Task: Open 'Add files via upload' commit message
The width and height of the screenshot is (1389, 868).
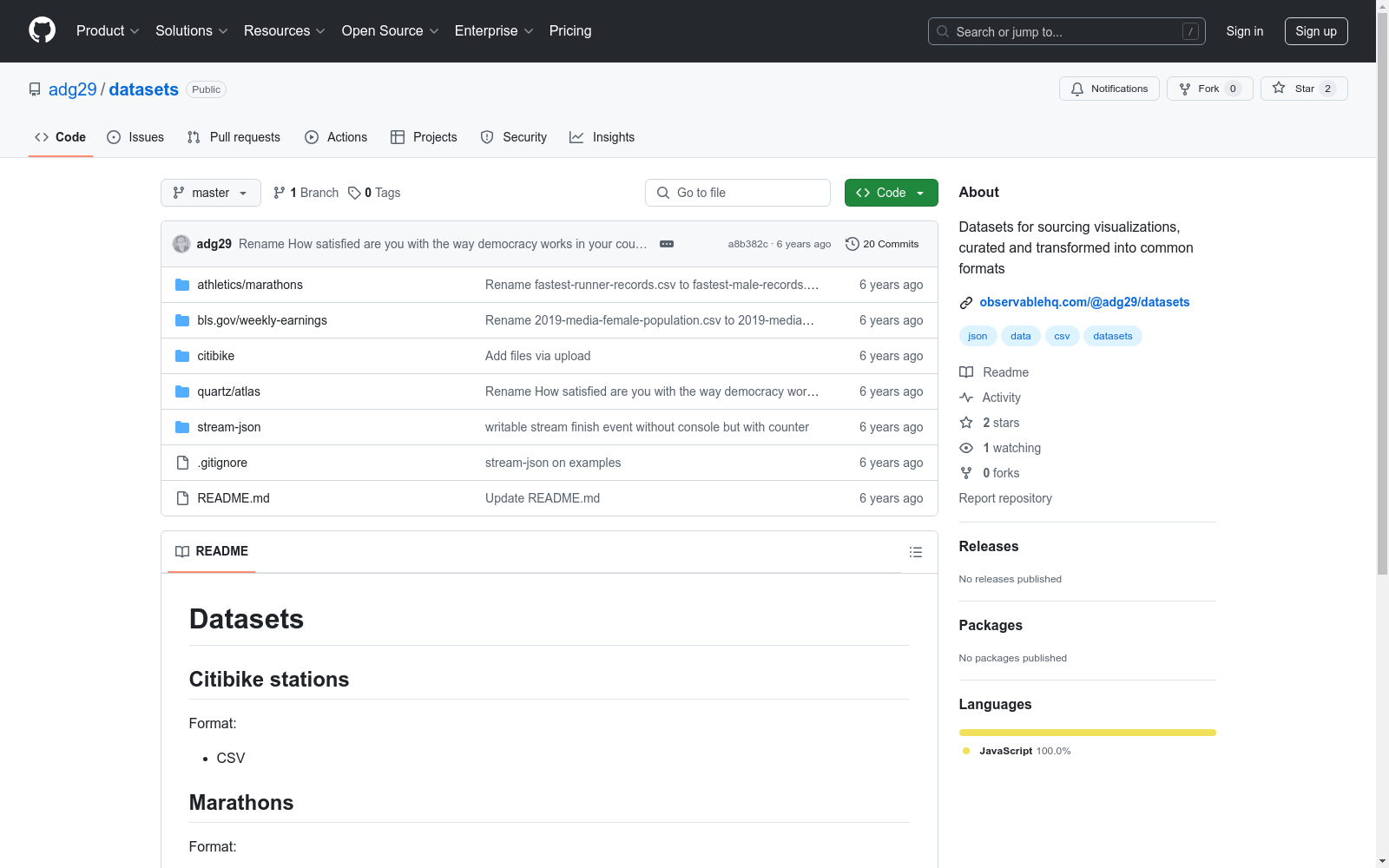Action: coord(538,356)
